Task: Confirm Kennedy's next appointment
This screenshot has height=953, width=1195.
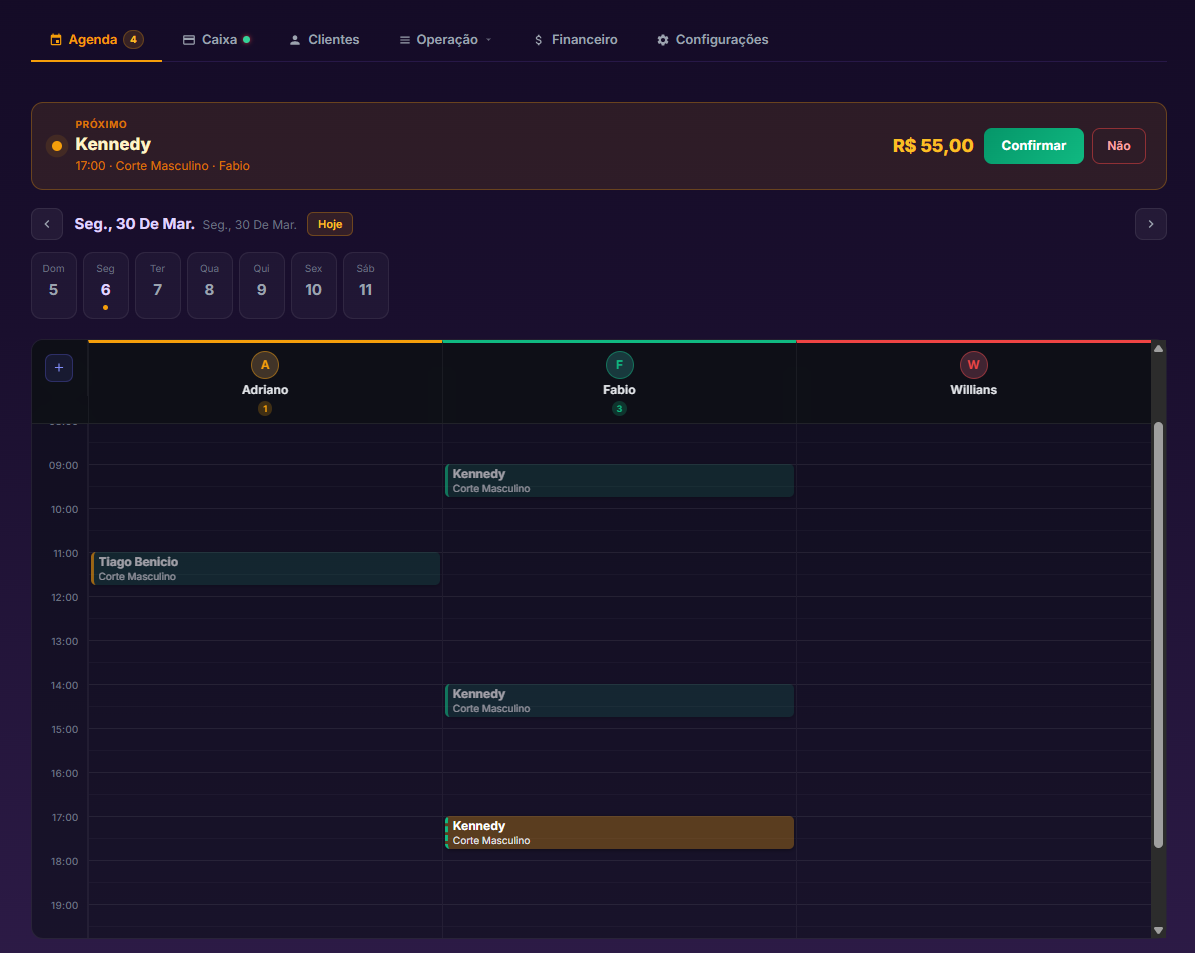Action: tap(1033, 146)
